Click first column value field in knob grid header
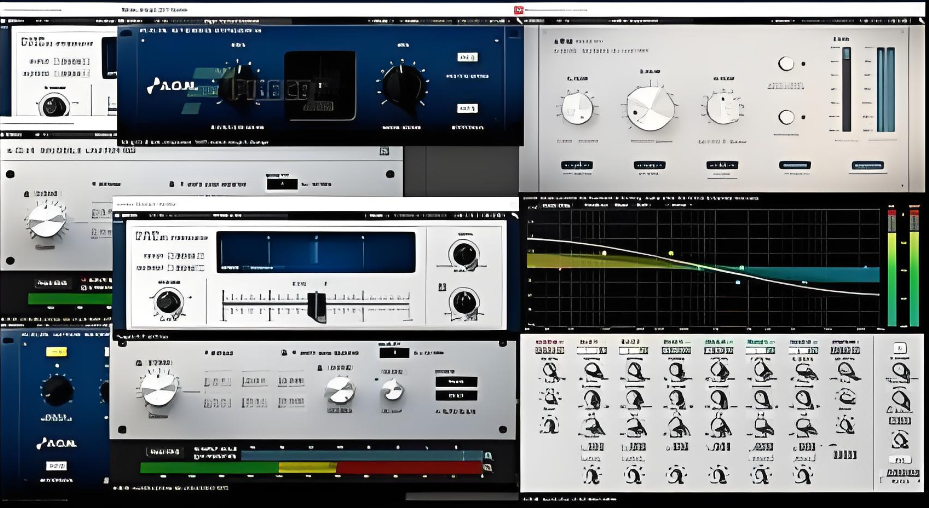The image size is (929, 508). [549, 350]
